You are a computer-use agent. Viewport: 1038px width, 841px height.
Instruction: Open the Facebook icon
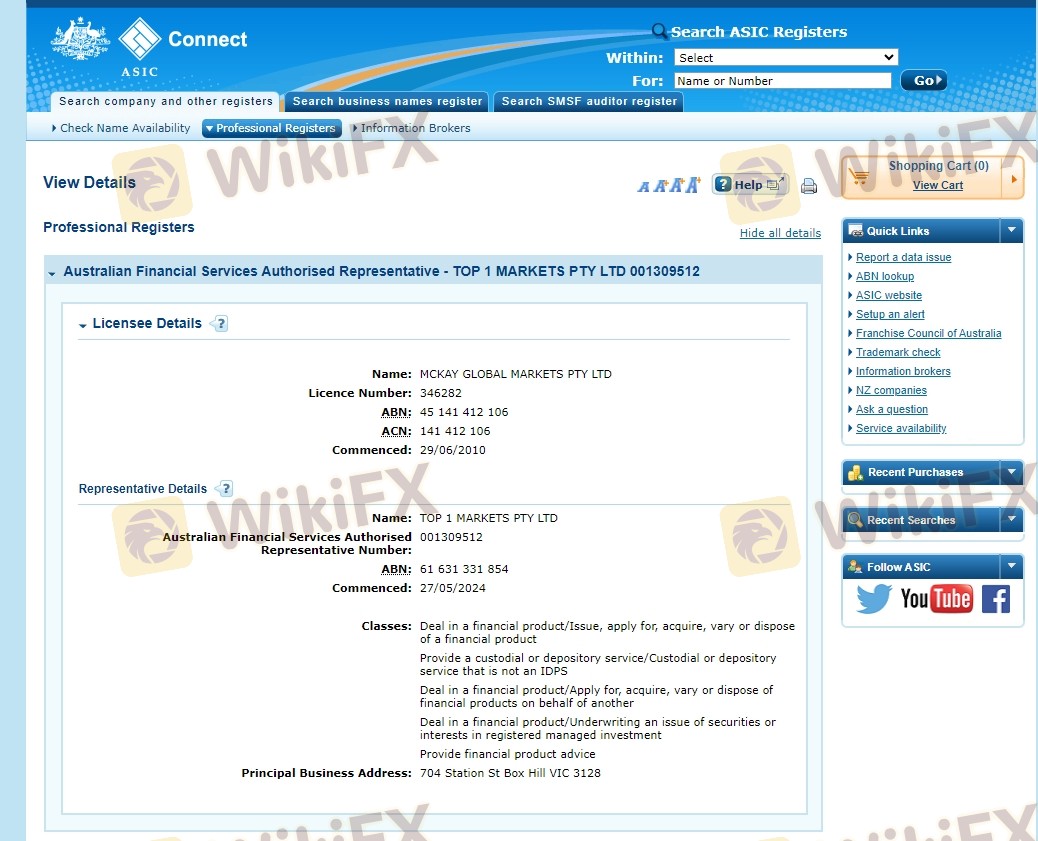click(995, 599)
